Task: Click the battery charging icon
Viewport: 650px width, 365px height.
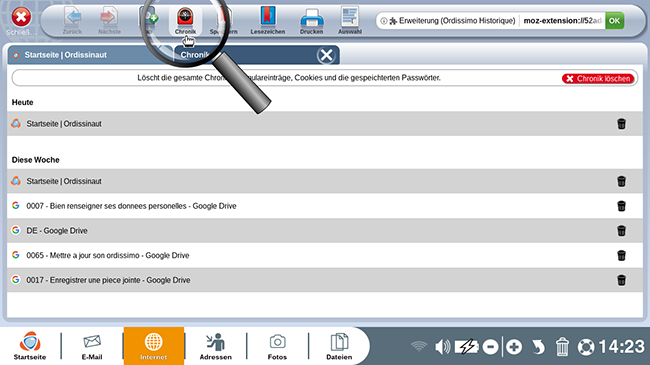Action: tap(466, 347)
